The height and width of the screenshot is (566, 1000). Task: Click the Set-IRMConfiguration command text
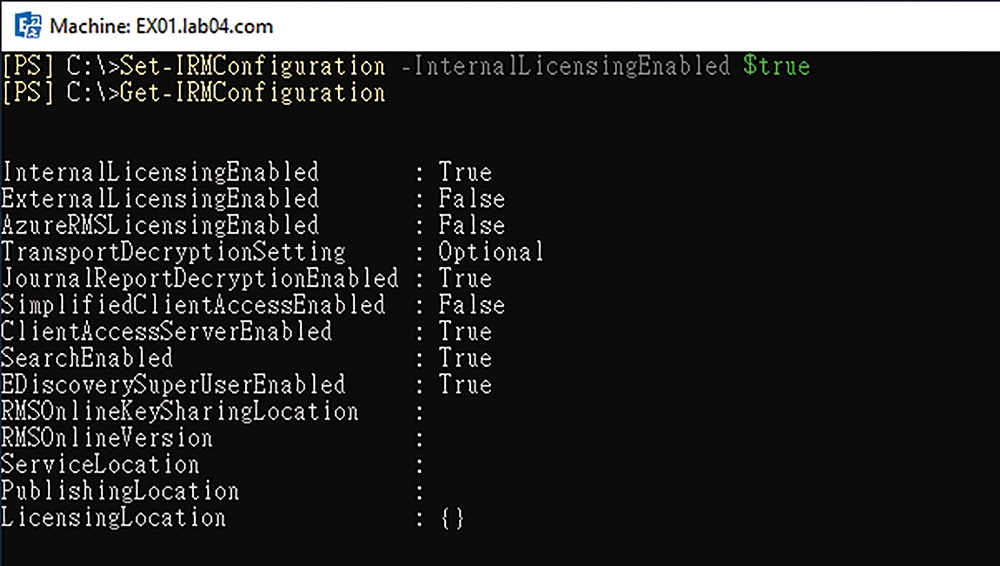point(253,66)
